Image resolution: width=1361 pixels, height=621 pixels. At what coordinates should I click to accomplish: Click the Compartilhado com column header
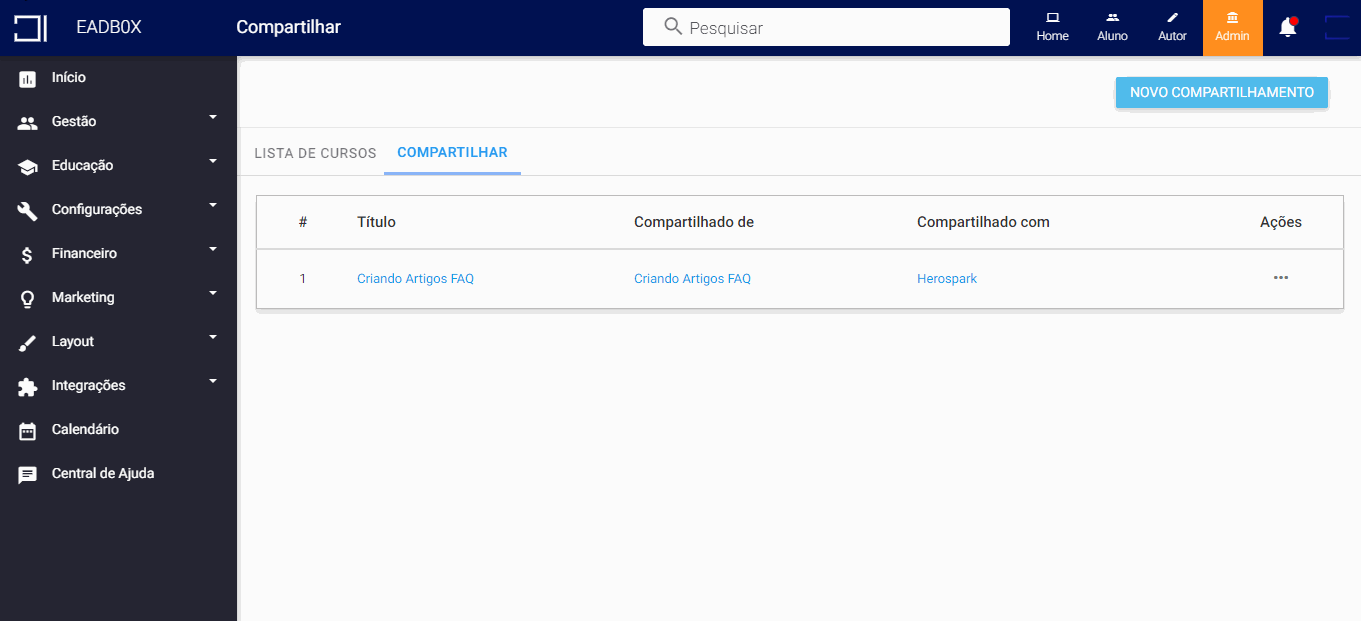click(983, 222)
